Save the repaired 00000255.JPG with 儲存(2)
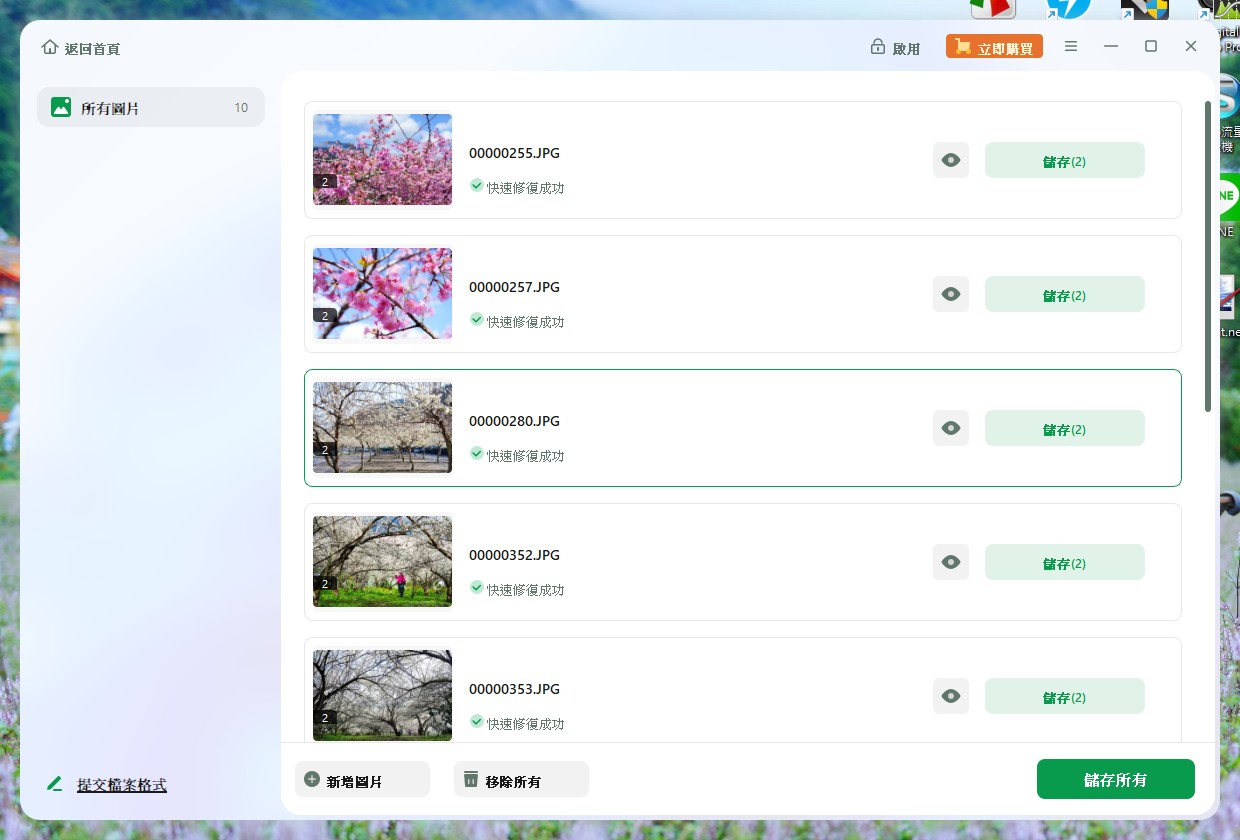This screenshot has height=840, width=1240. 1065,160
